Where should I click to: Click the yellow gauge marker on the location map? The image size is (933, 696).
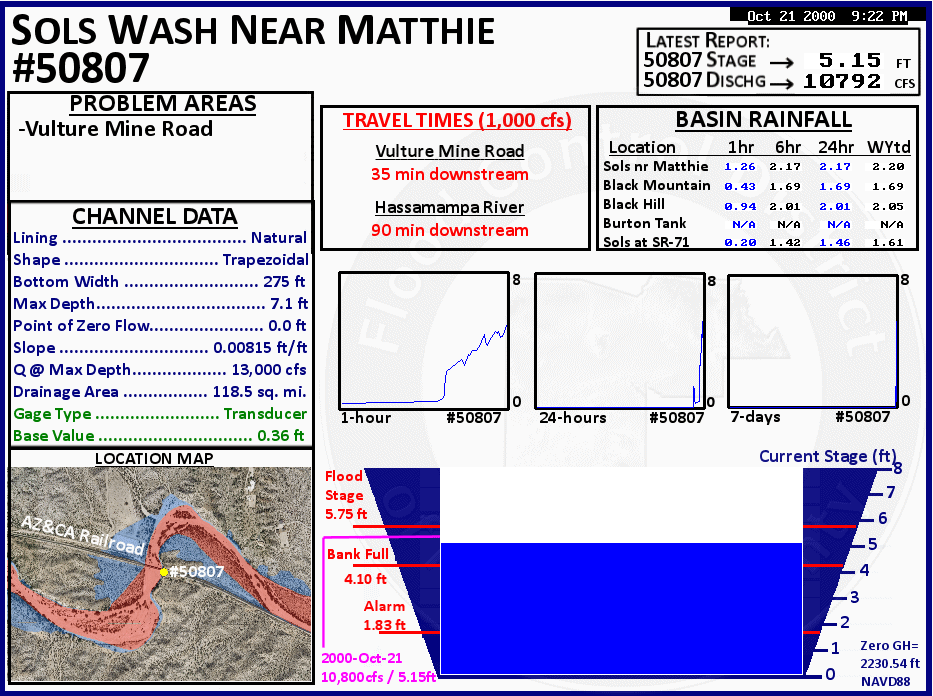coord(164,572)
